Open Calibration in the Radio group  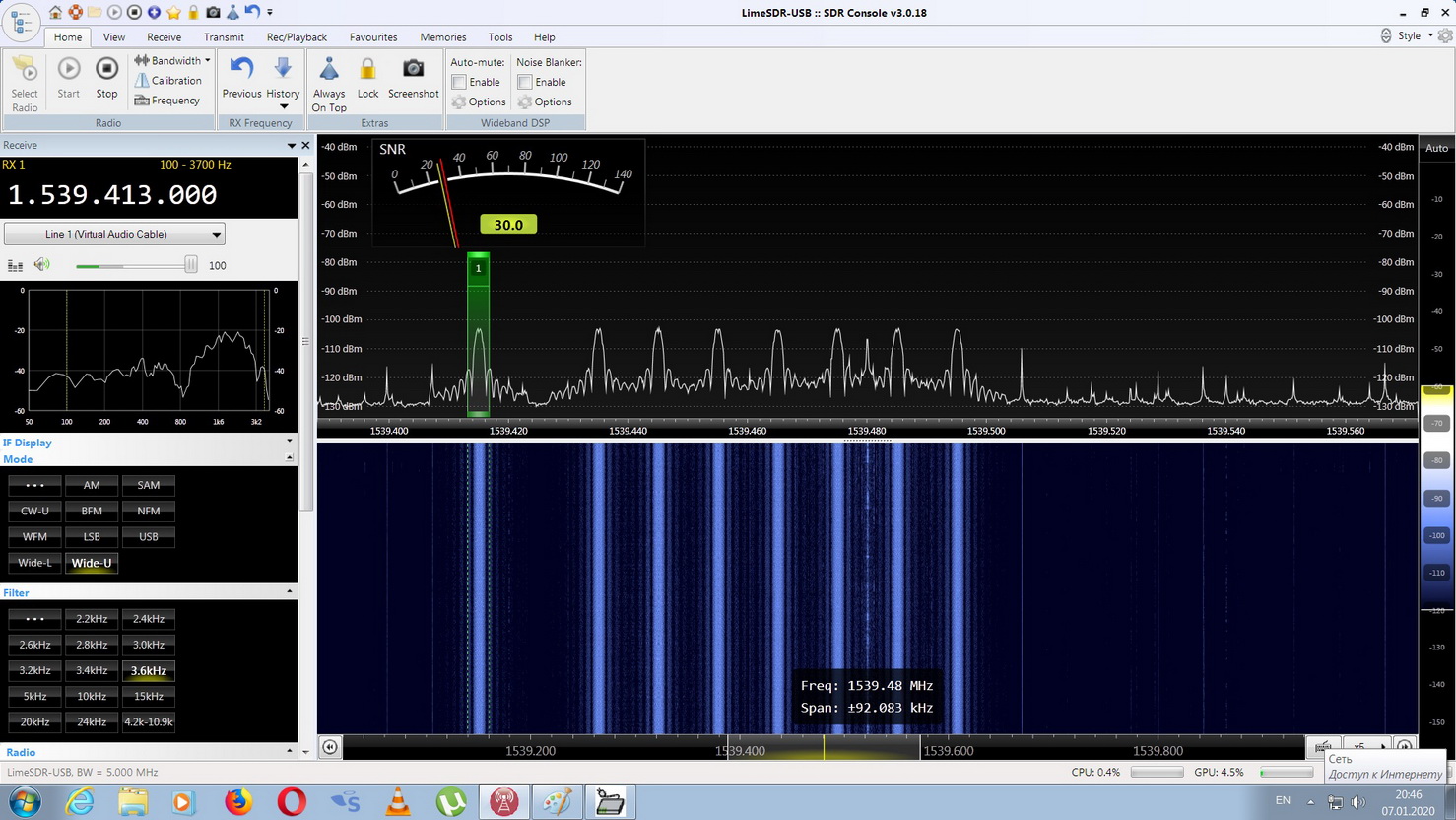pos(168,81)
